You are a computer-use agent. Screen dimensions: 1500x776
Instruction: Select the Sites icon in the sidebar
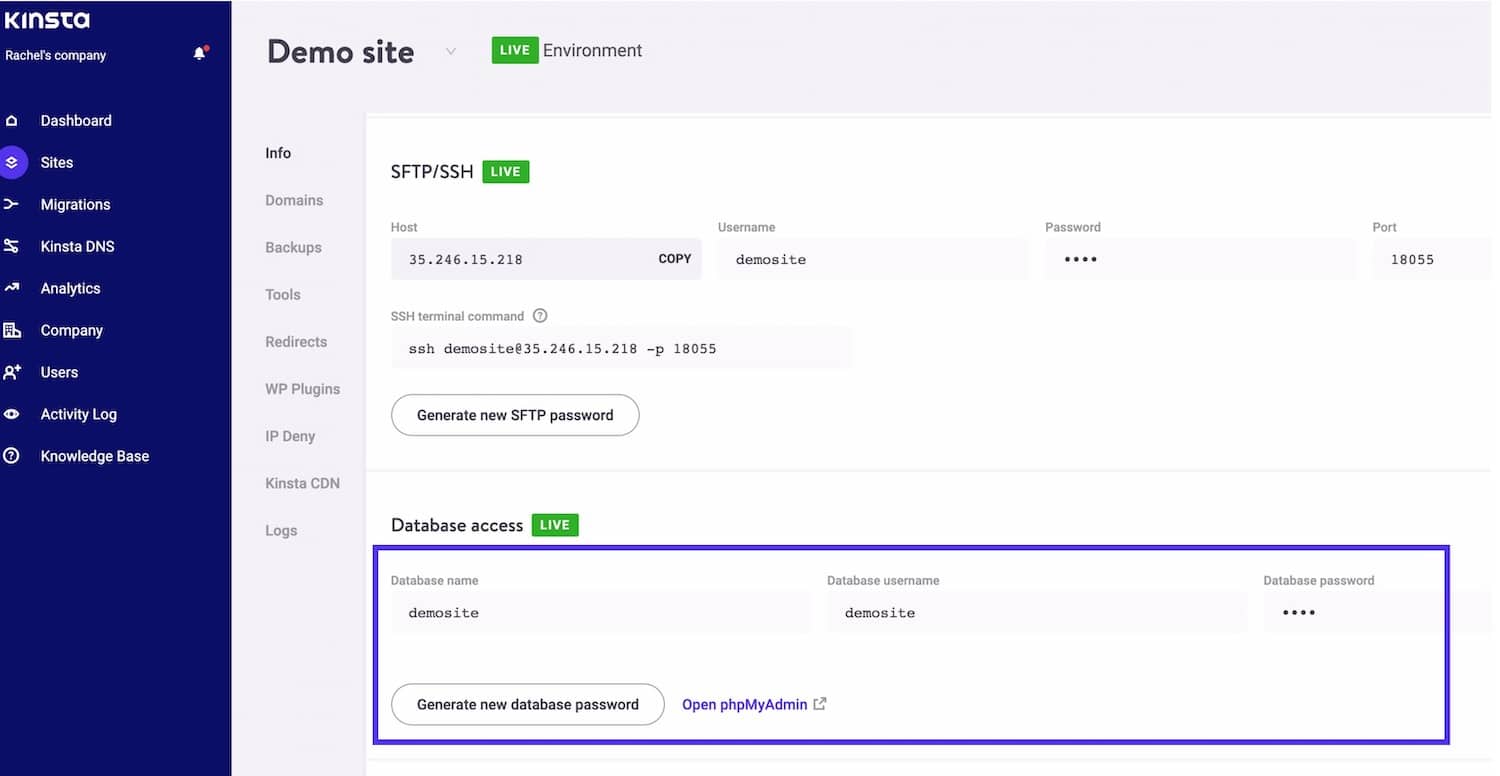pos(56,162)
